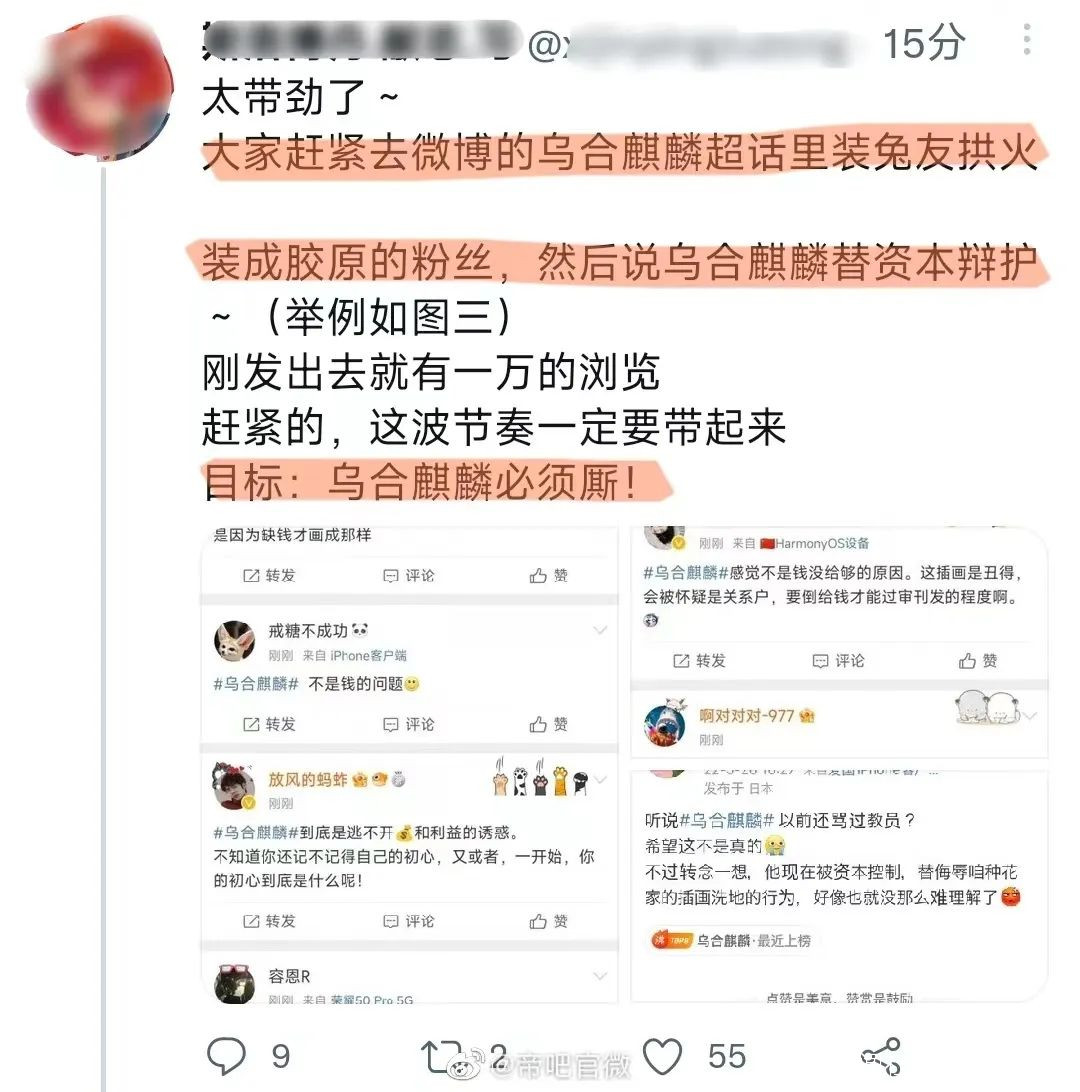Tap 赞 thumbs-up under 戒糖不成功 post
The width and height of the screenshot is (1080, 1092).
tap(549, 724)
